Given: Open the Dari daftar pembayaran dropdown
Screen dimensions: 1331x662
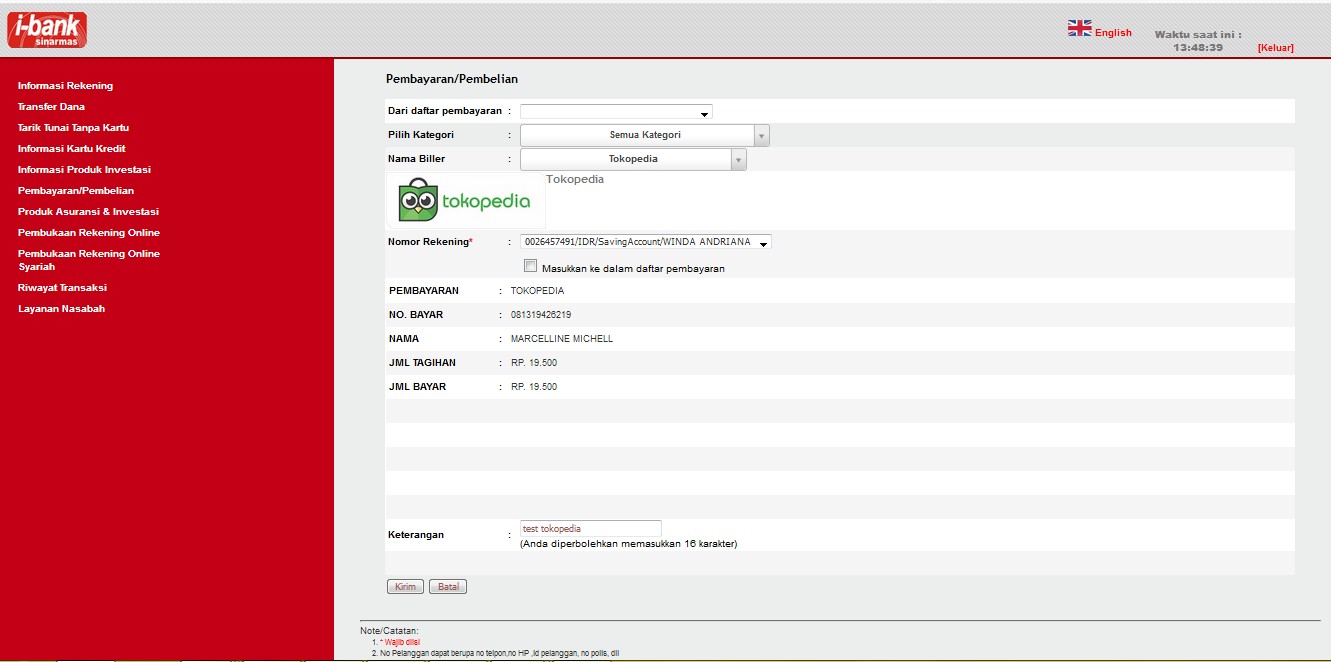Looking at the screenshot, I should (616, 112).
